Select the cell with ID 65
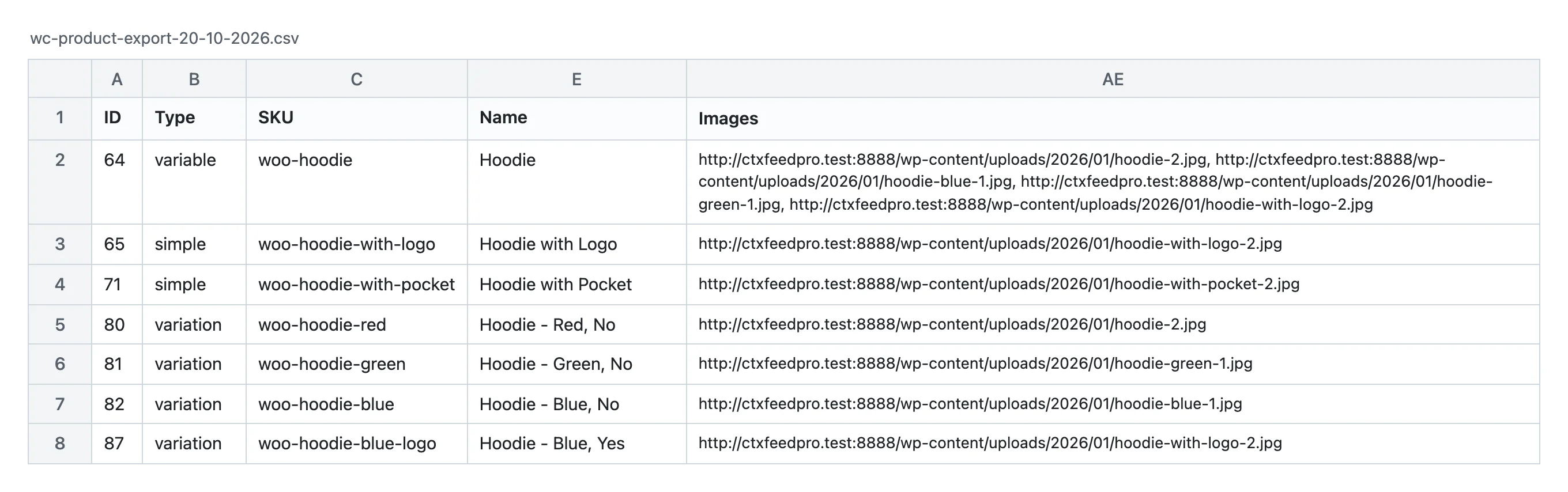This screenshot has height=492, width=1568. pos(117,244)
